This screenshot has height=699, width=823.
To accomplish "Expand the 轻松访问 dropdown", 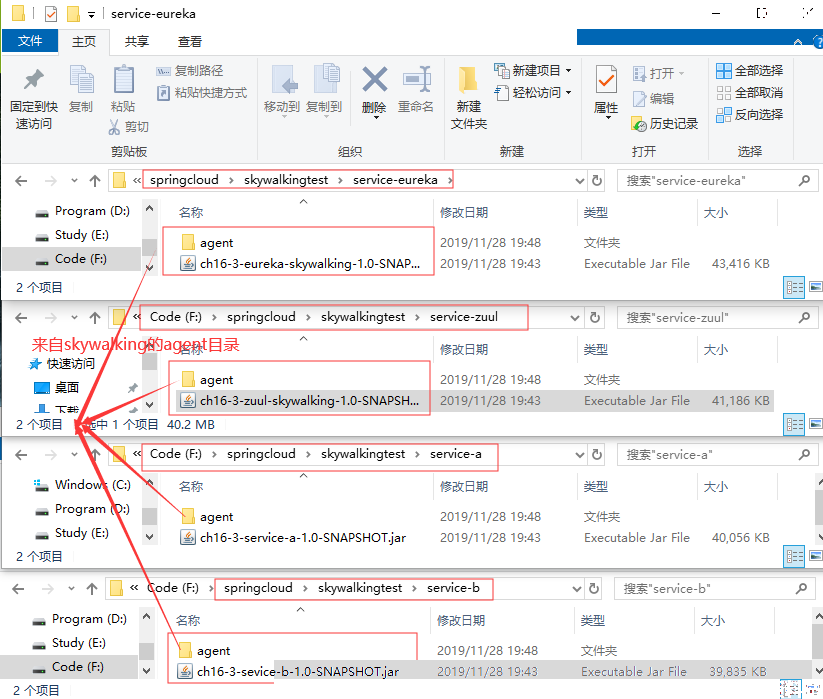I will [568, 92].
